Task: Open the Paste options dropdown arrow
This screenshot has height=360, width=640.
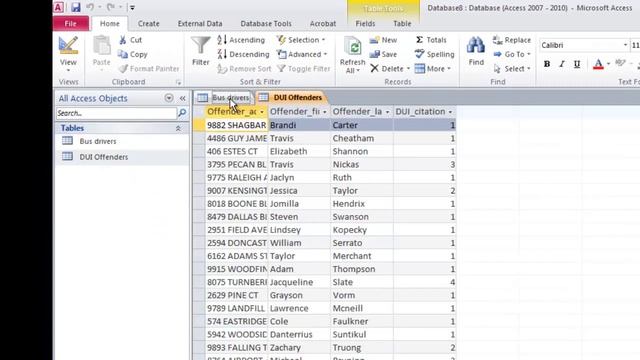Action: (101, 70)
